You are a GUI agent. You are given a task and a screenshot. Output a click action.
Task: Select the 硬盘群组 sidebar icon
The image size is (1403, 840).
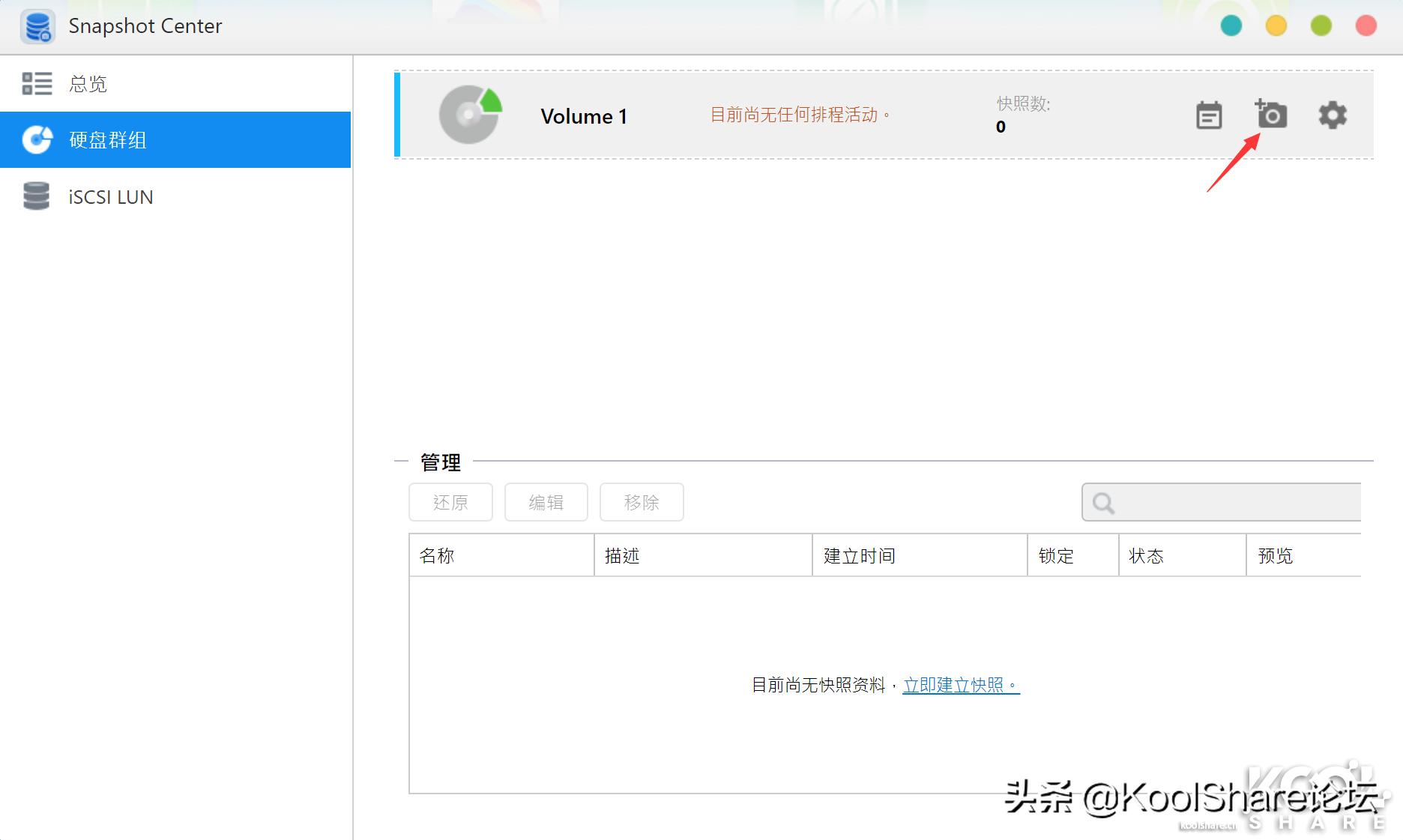click(x=36, y=140)
